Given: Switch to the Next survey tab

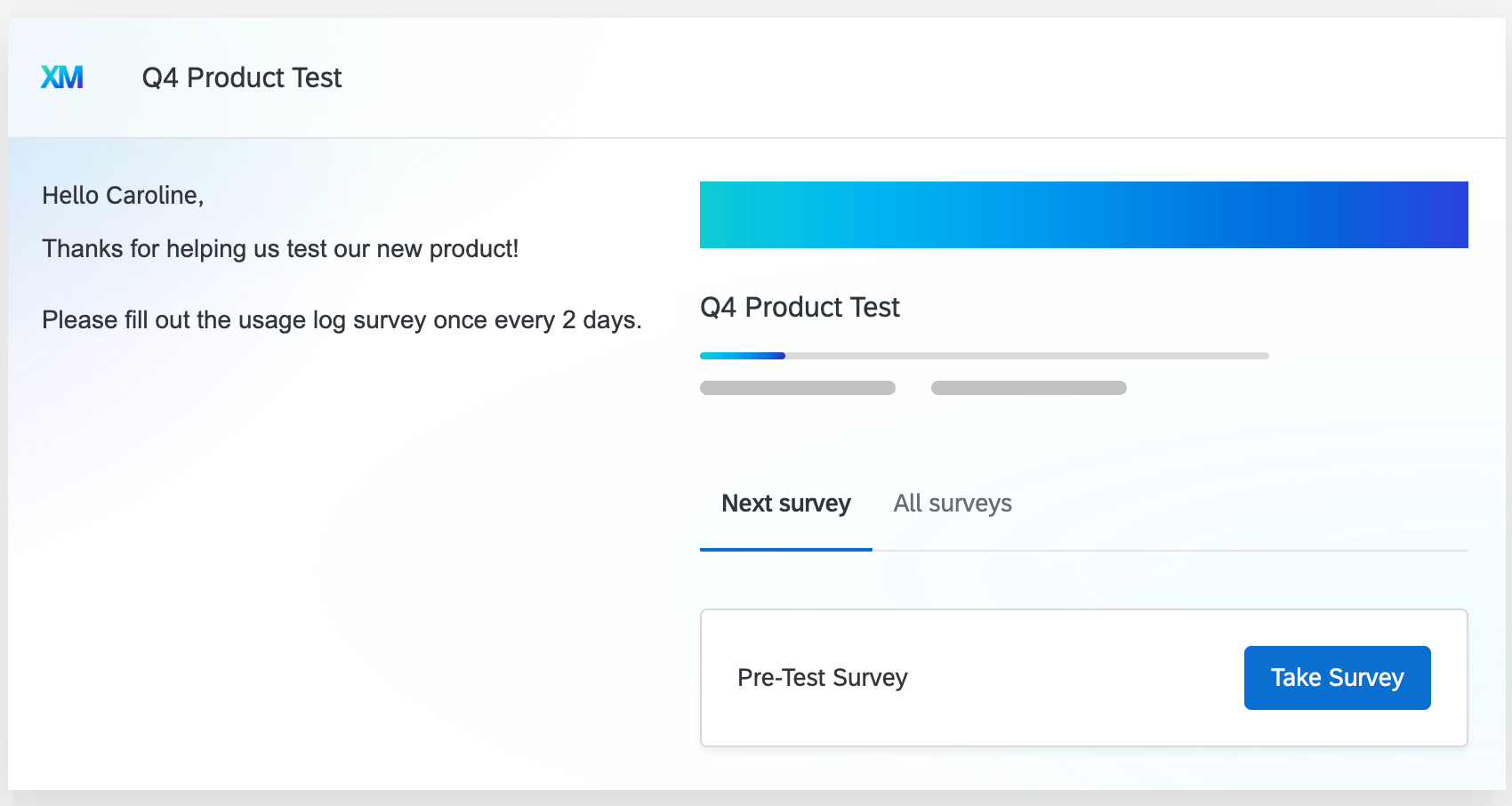Looking at the screenshot, I should point(785,504).
